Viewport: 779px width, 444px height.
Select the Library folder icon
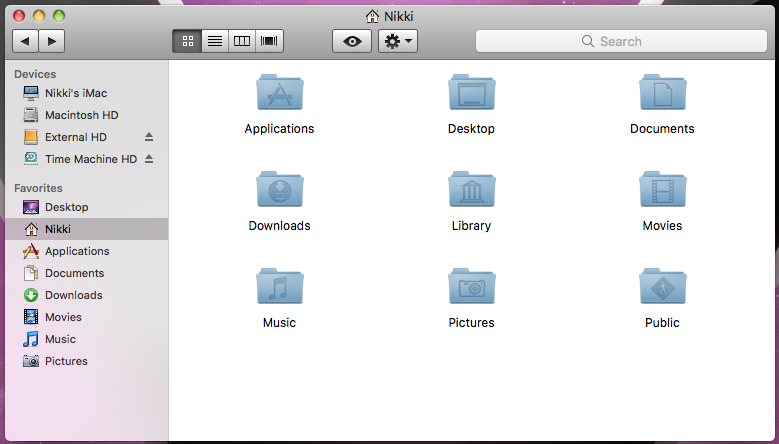[471, 189]
